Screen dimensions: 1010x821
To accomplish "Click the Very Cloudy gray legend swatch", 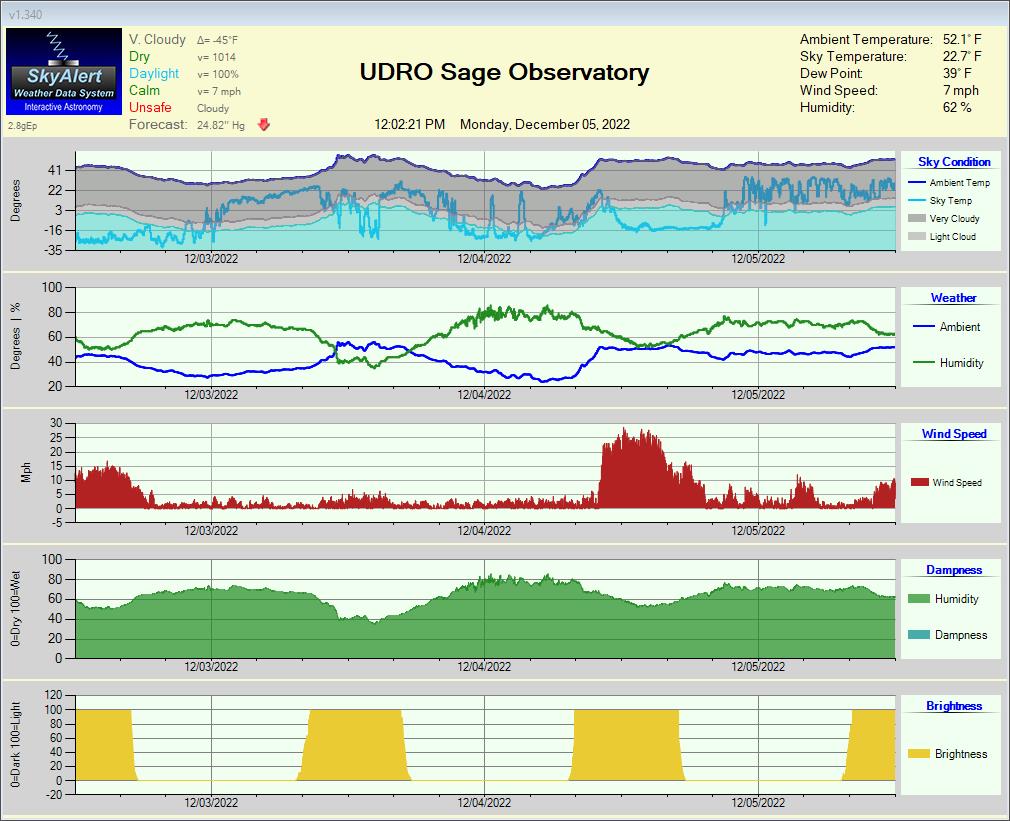I will click(x=917, y=219).
